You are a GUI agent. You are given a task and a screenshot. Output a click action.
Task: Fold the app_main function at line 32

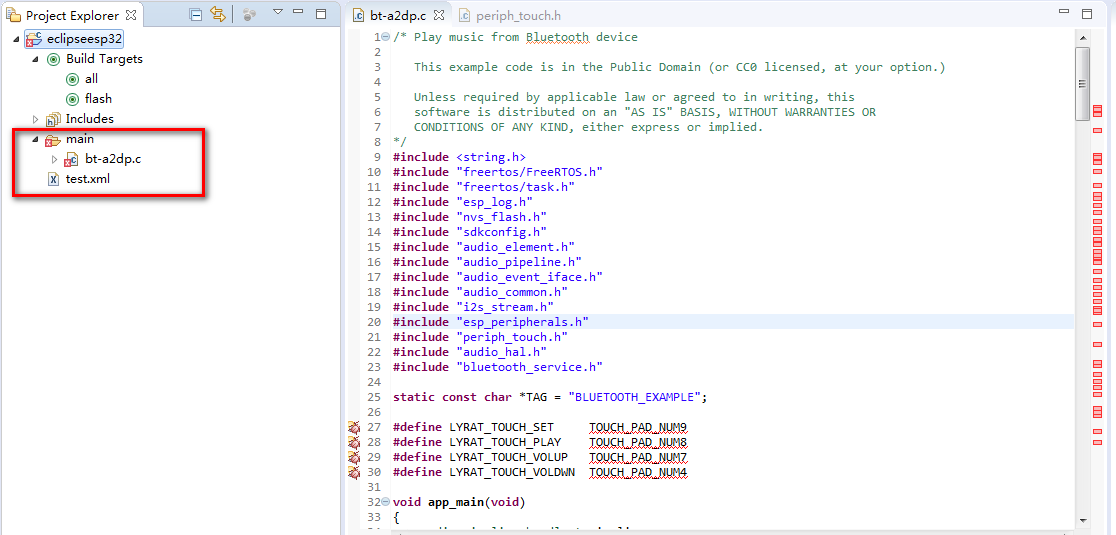386,502
